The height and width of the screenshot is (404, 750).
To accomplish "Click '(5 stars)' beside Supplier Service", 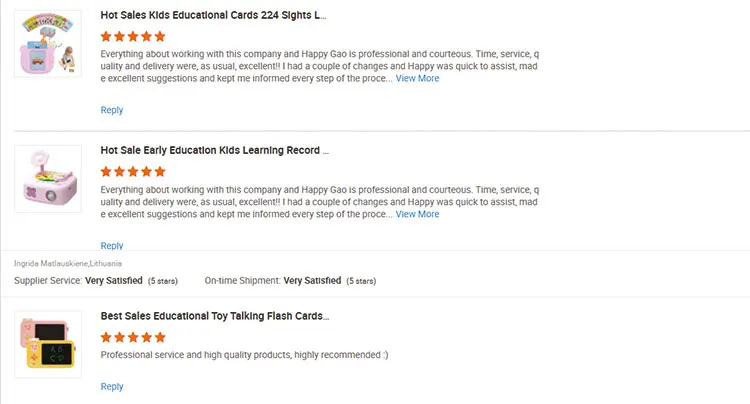I will [163, 281].
